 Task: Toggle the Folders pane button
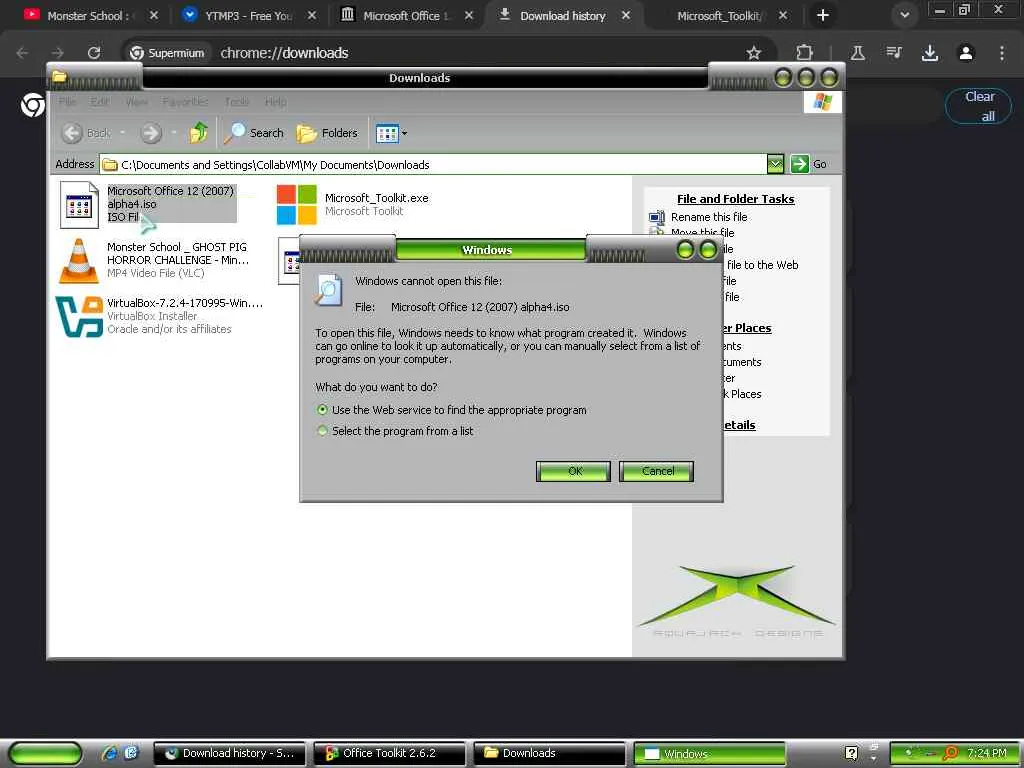(327, 133)
